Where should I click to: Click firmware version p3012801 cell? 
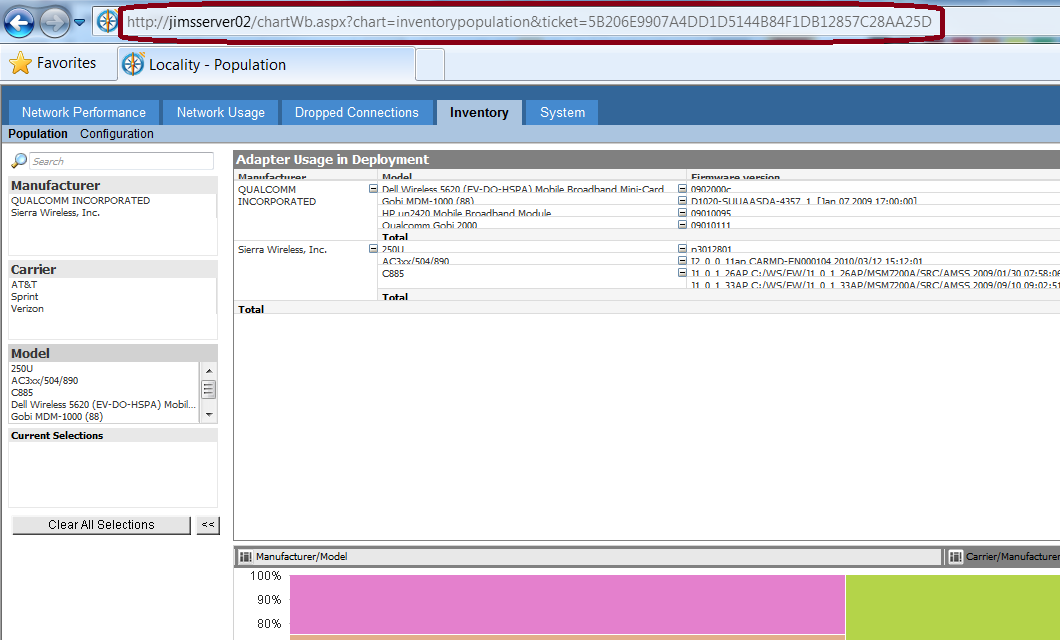pyautogui.click(x=711, y=249)
